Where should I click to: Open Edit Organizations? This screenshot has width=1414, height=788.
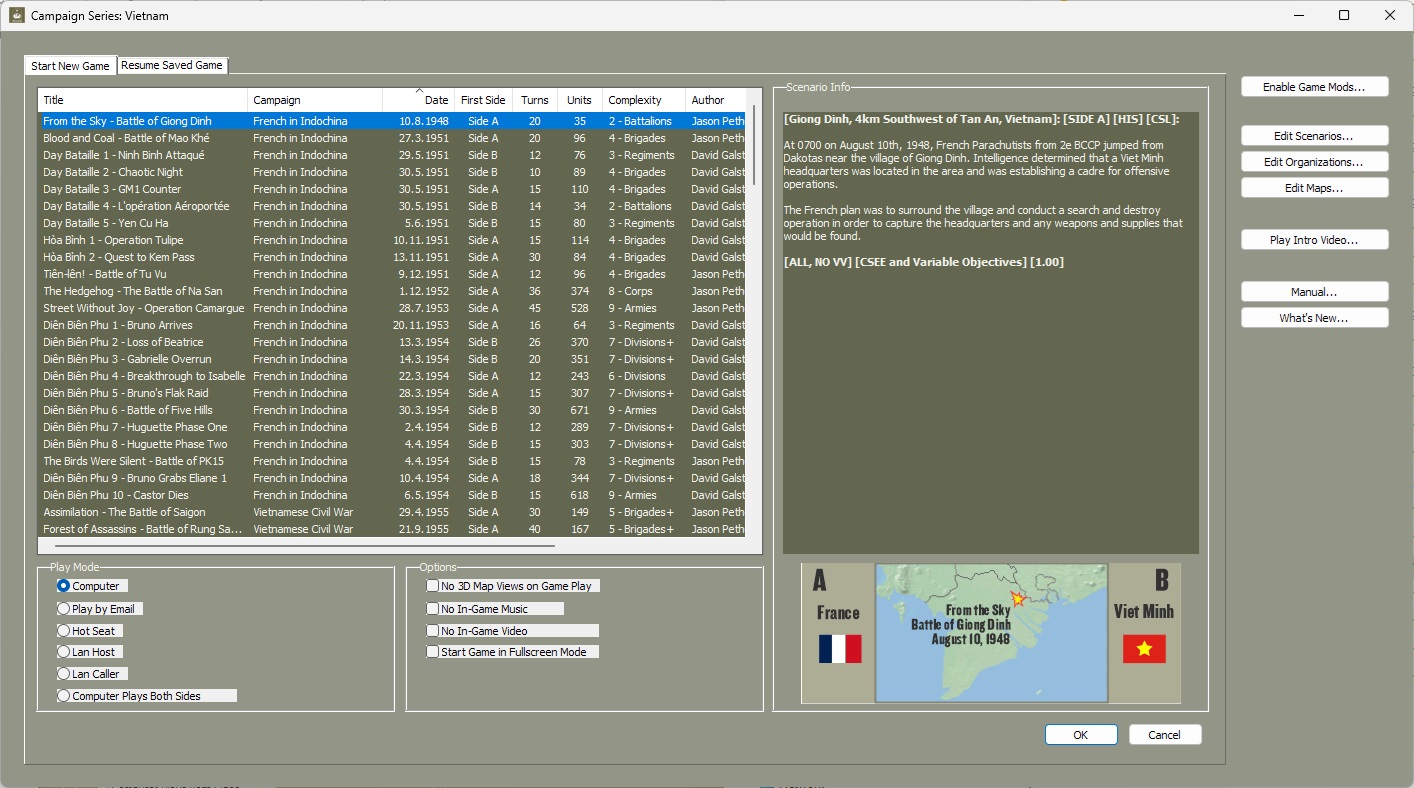tap(1314, 162)
